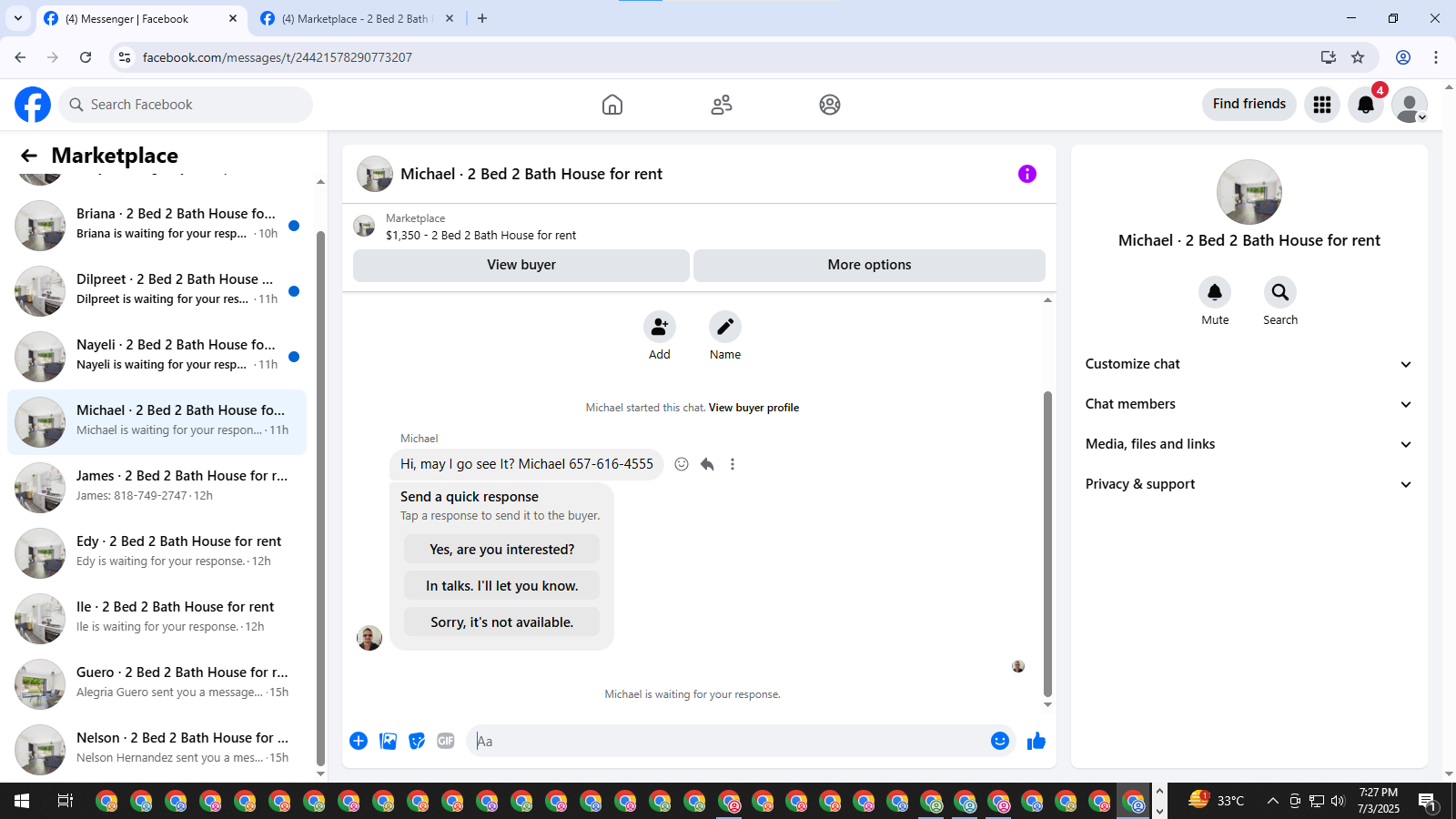Open the Facebook apps grid menu
Screen dimensions: 1456x819
(x=1322, y=105)
